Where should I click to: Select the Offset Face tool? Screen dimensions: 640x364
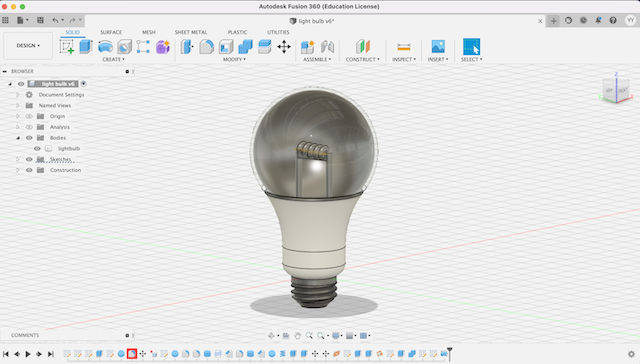264,47
